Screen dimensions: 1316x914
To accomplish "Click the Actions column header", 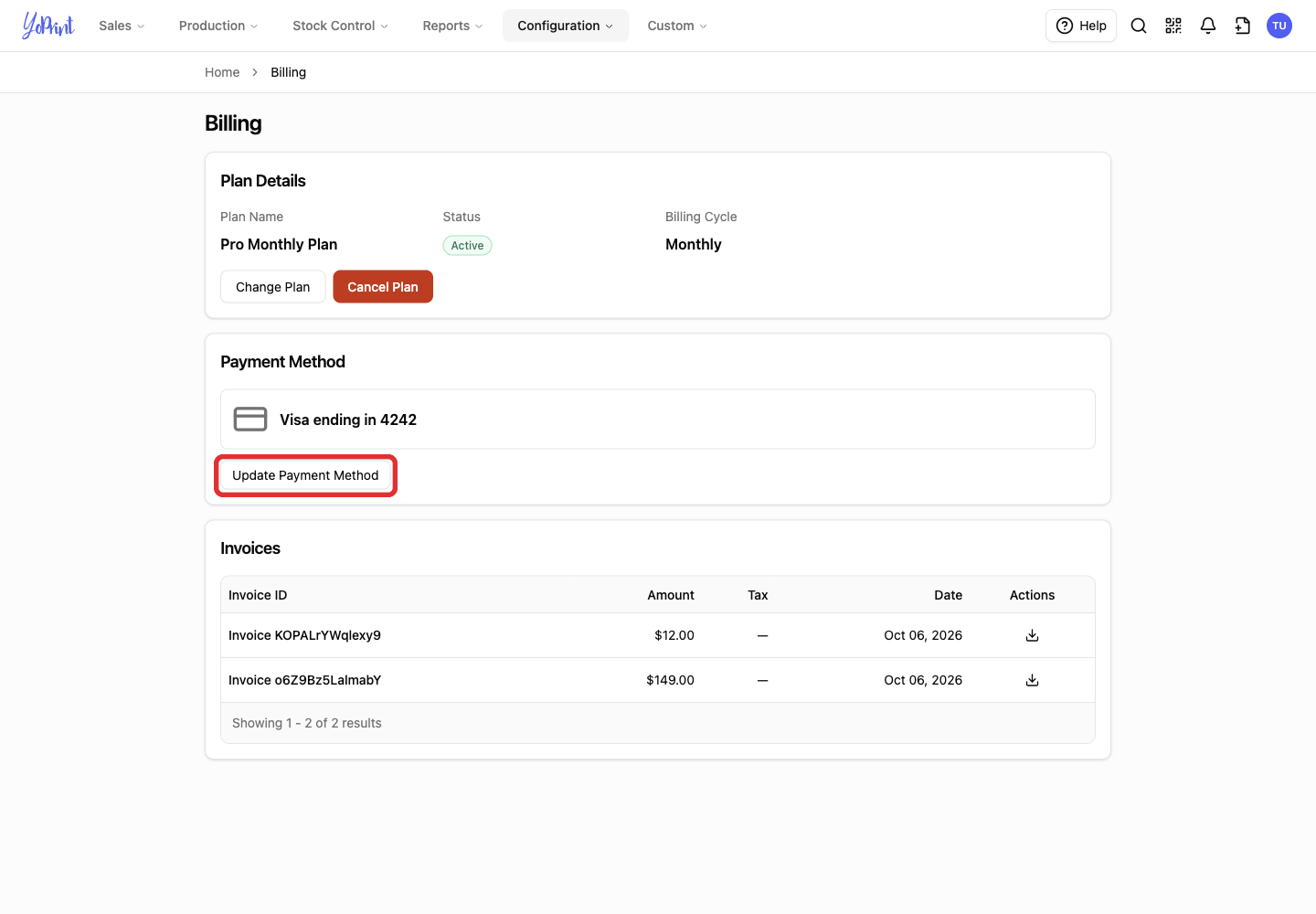I will click(x=1032, y=595).
